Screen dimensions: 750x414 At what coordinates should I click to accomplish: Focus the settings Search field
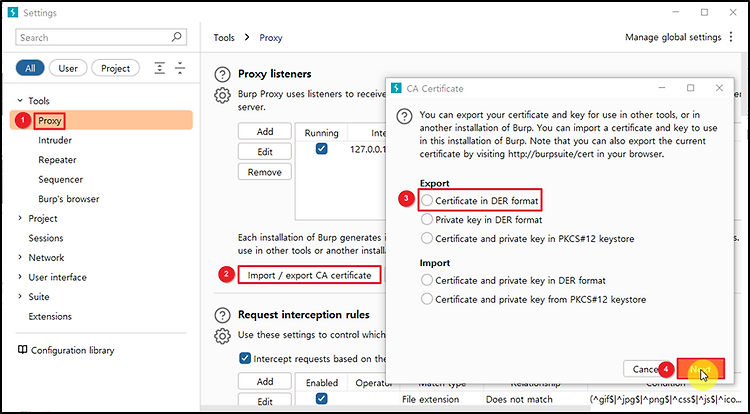click(x=101, y=37)
